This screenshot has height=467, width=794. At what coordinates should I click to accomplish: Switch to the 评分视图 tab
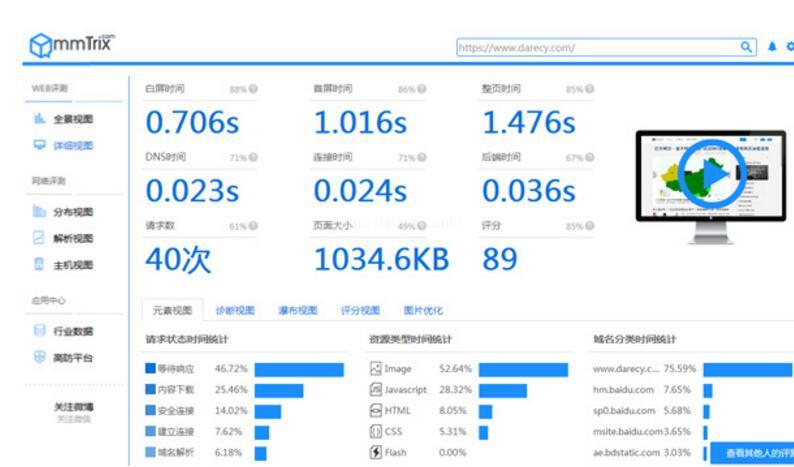359,310
